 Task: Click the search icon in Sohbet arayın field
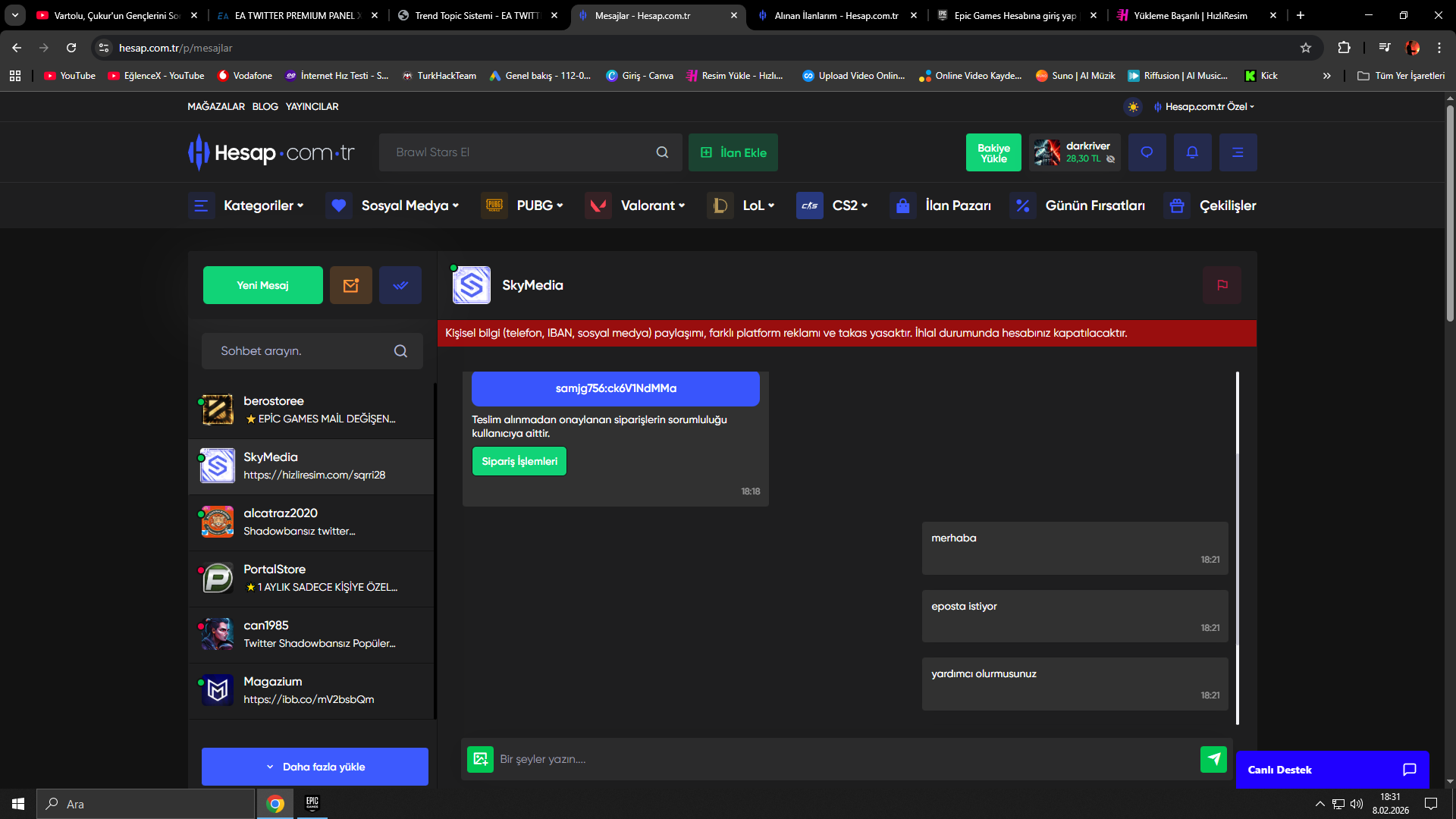[x=400, y=351]
